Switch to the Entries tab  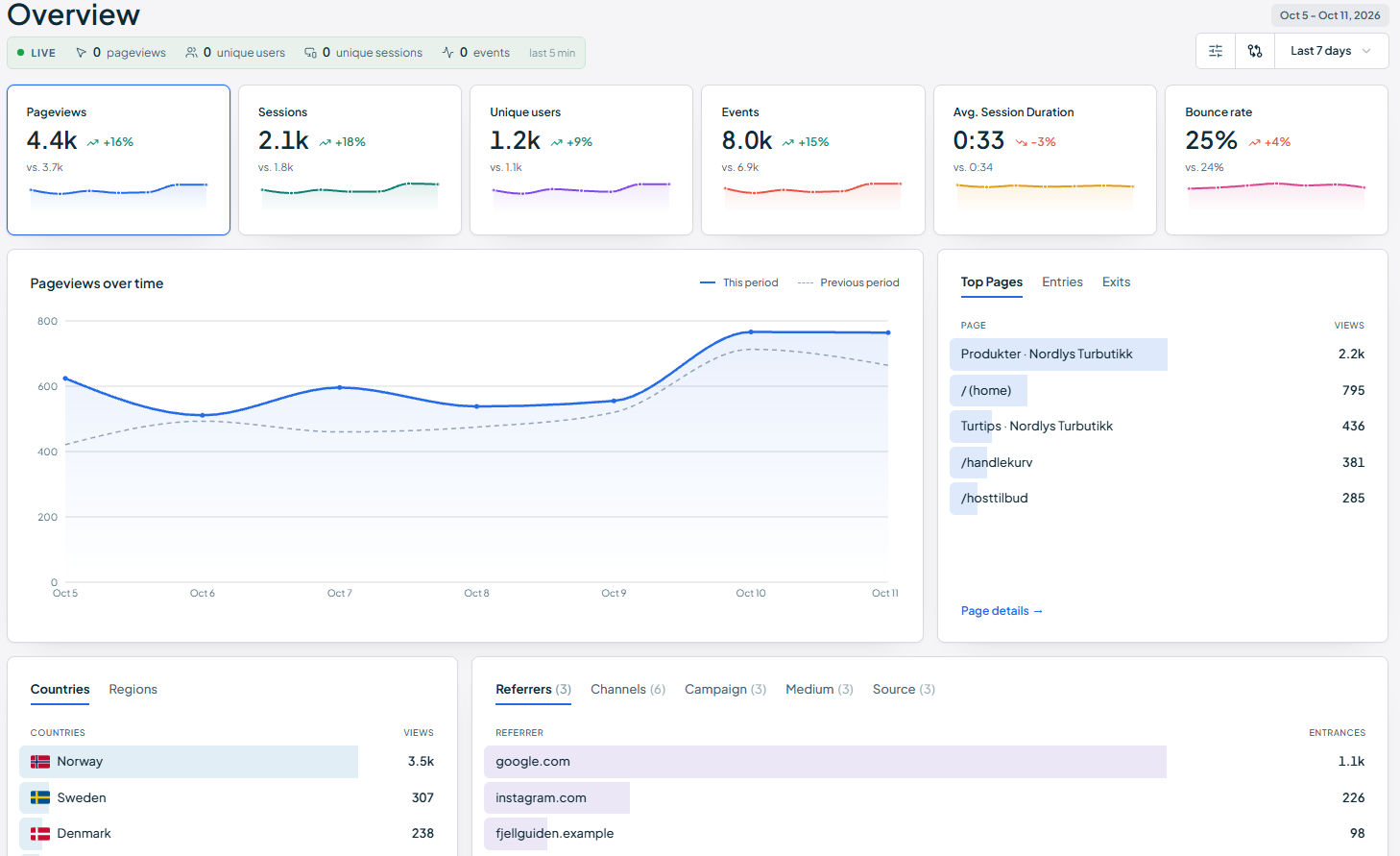(x=1062, y=282)
